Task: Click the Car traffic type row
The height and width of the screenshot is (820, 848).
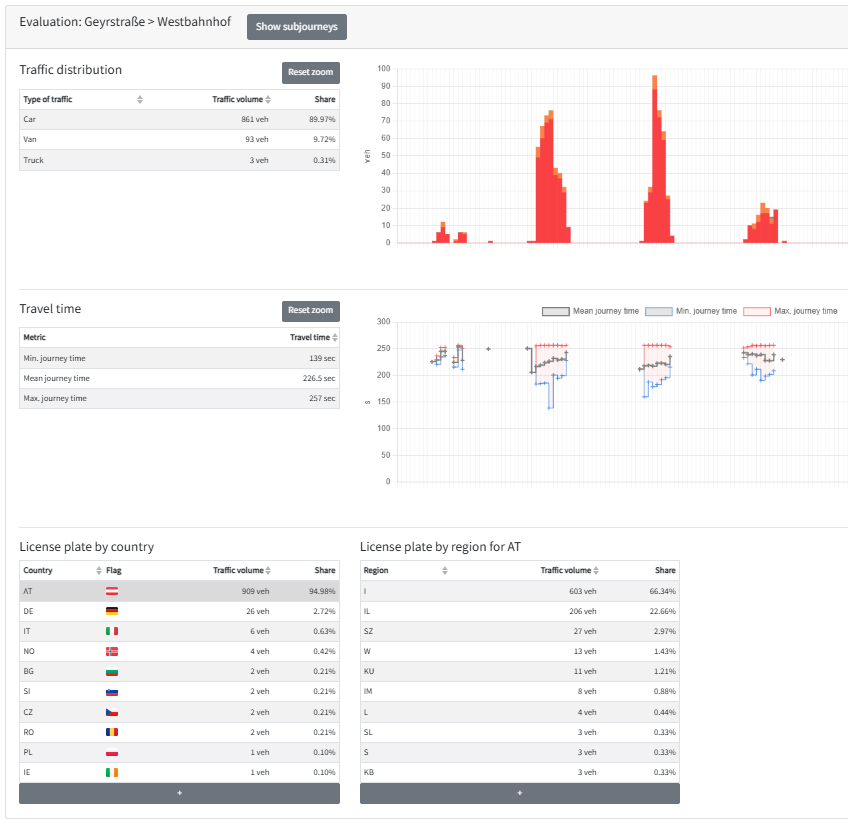Action: pyautogui.click(x=180, y=120)
